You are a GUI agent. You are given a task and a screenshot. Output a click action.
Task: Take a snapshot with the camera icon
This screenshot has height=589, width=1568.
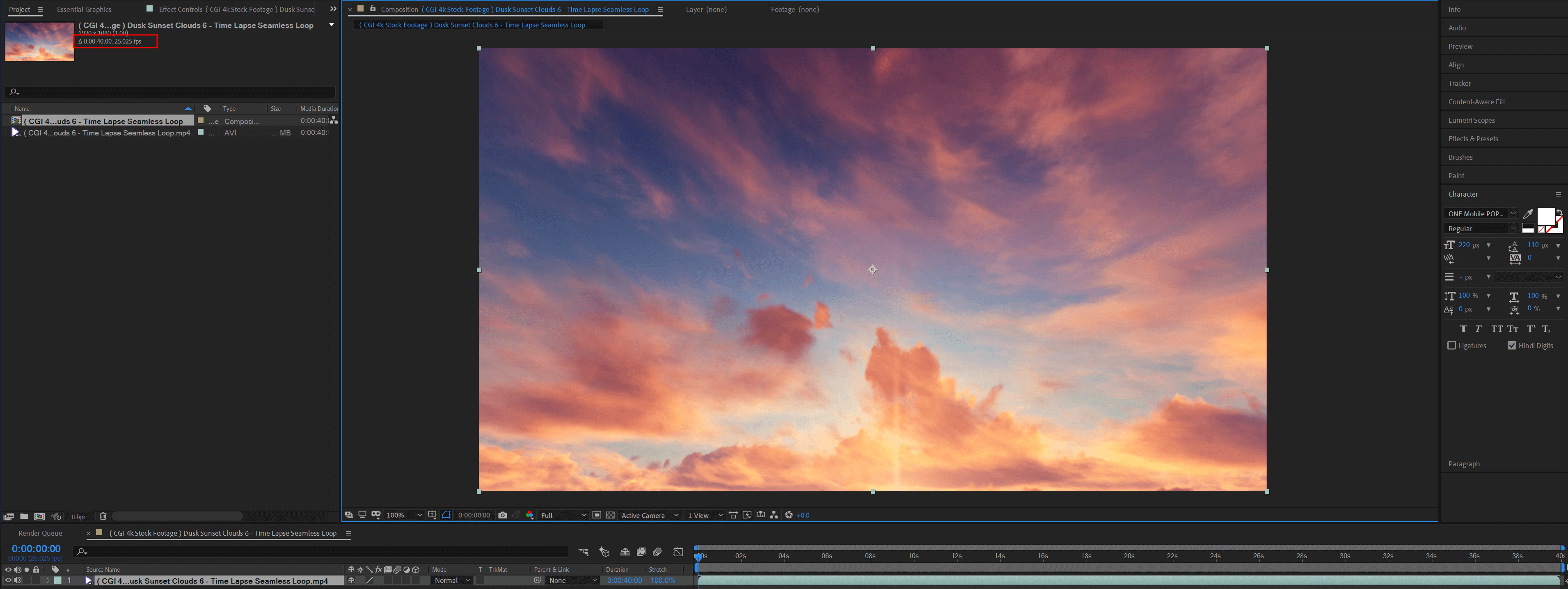[502, 515]
